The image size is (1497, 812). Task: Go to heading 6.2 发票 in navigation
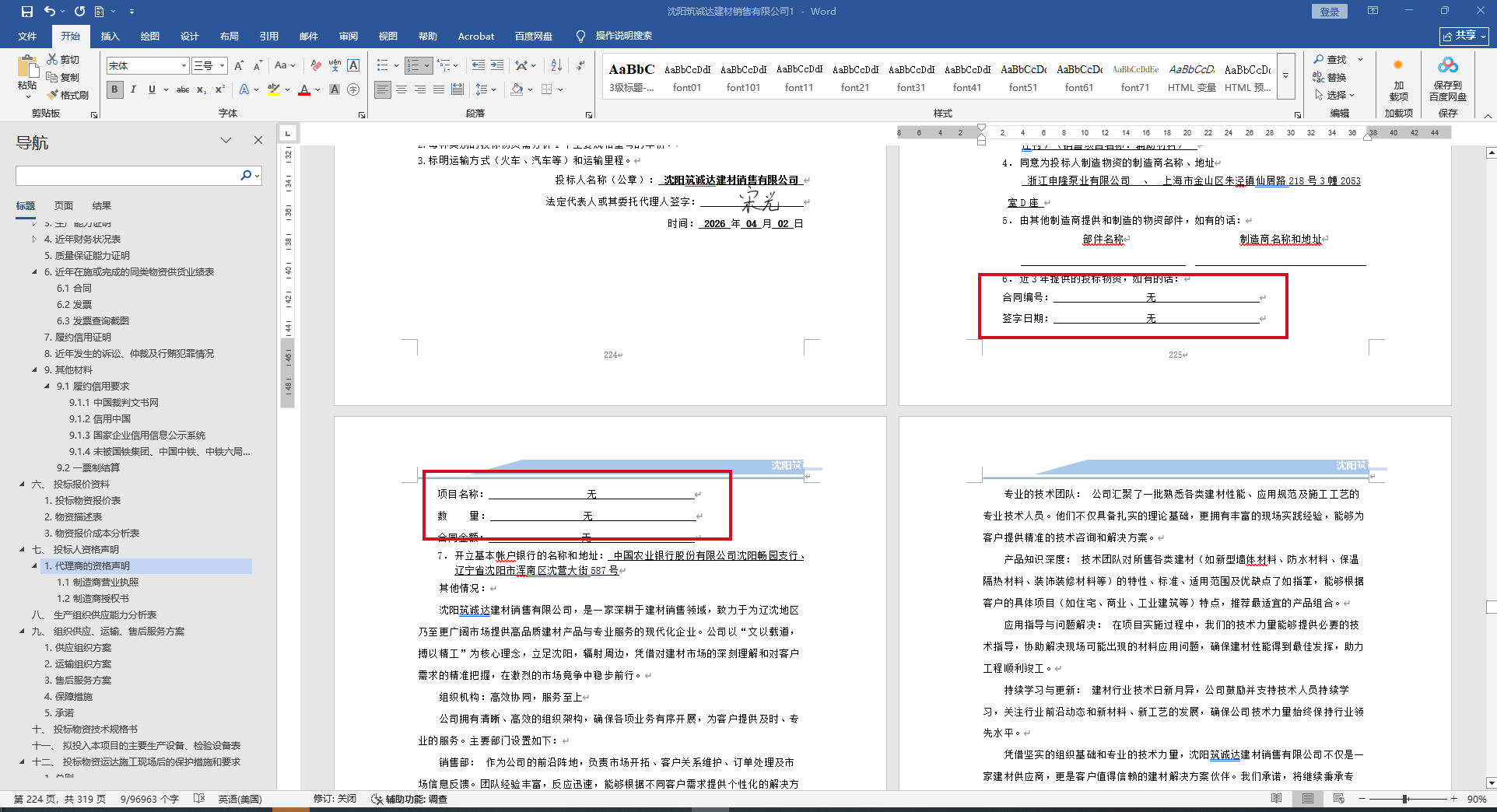[74, 305]
